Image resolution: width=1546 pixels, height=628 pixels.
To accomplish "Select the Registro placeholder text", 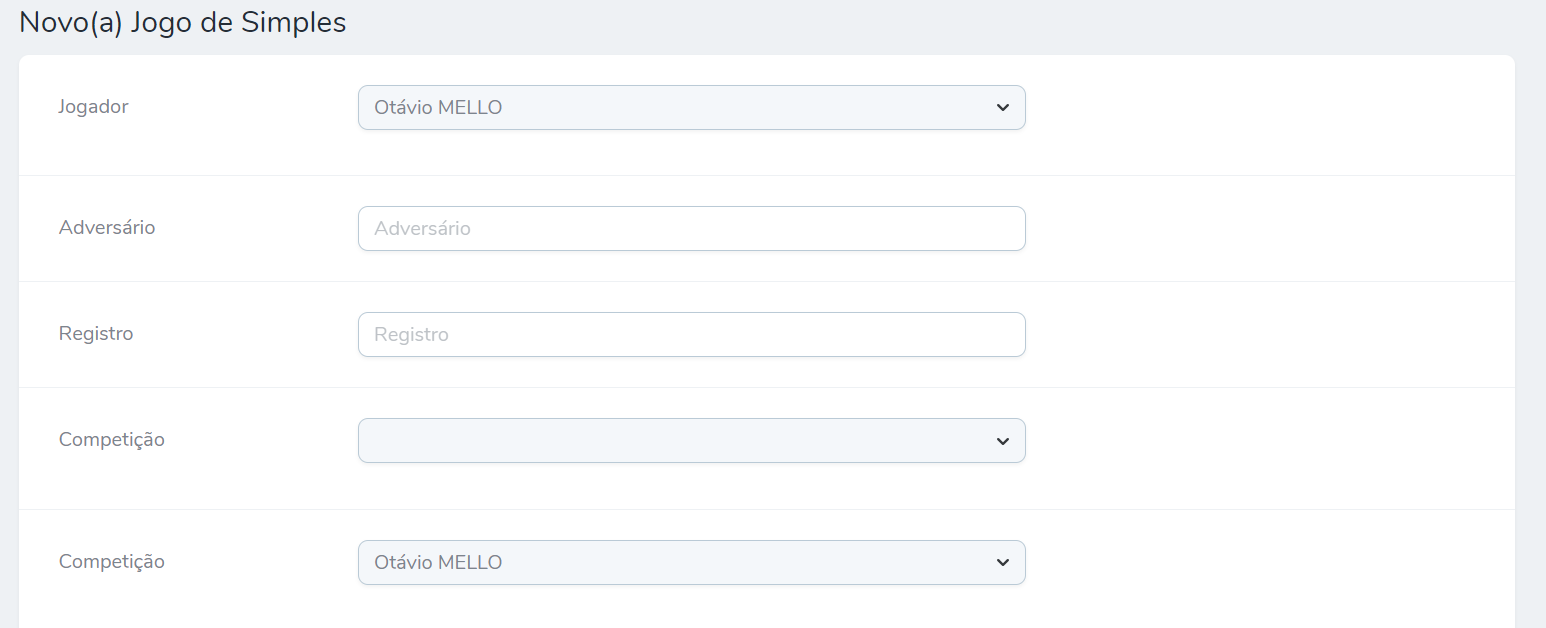I will 410,334.
